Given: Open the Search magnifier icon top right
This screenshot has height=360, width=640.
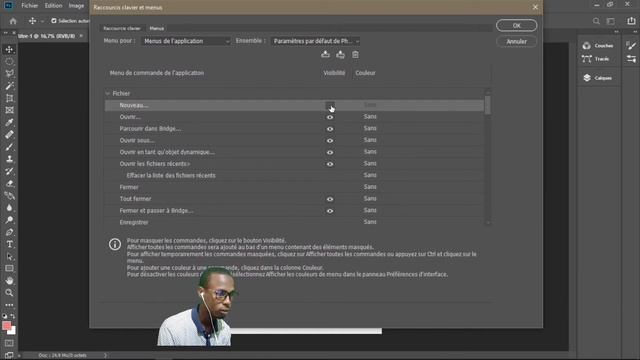Looking at the screenshot, I should [596, 21].
